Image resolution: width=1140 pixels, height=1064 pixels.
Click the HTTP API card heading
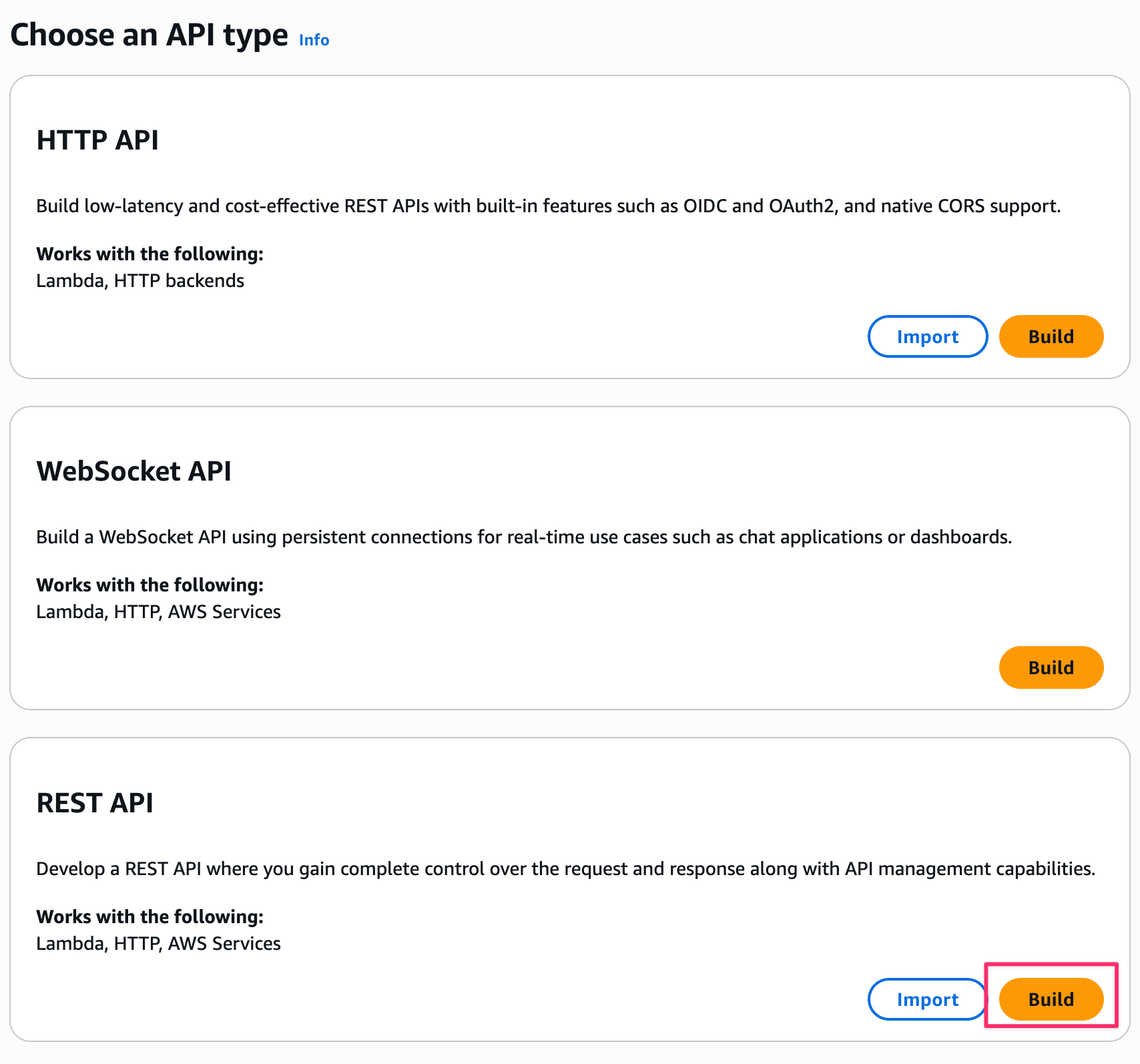(x=97, y=140)
